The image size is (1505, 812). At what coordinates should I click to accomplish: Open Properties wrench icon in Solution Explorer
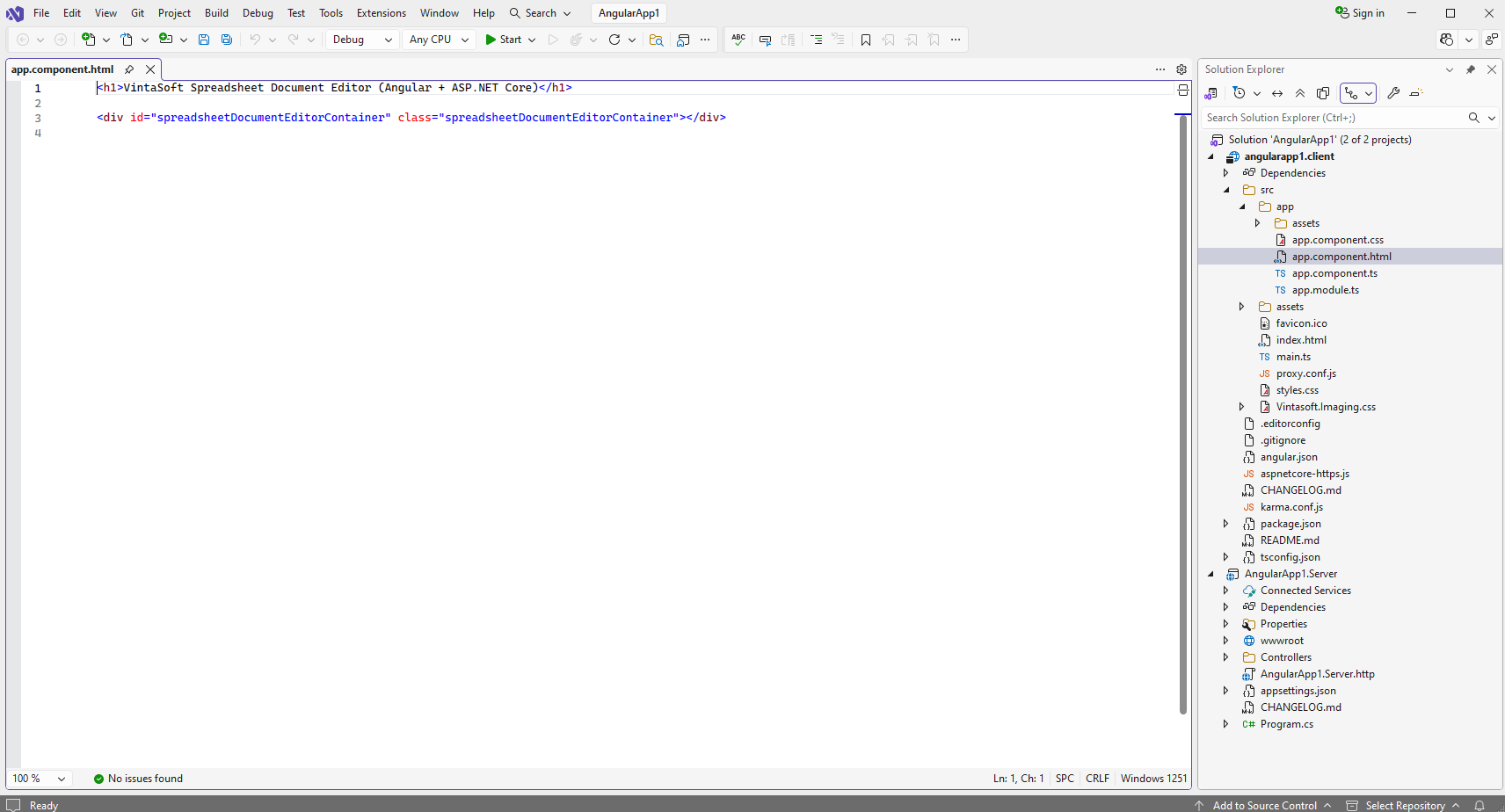1393,93
